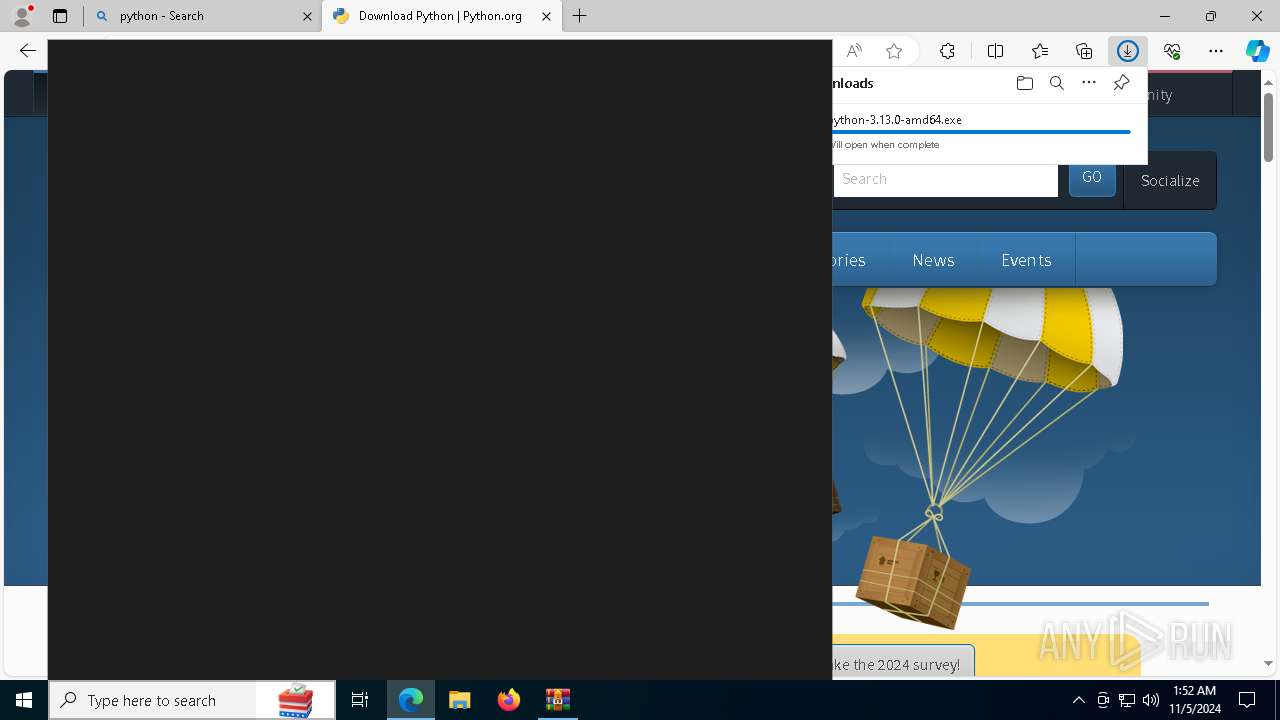Open tab actions menu icon
This screenshot has width=1280, height=720.
click(60, 16)
